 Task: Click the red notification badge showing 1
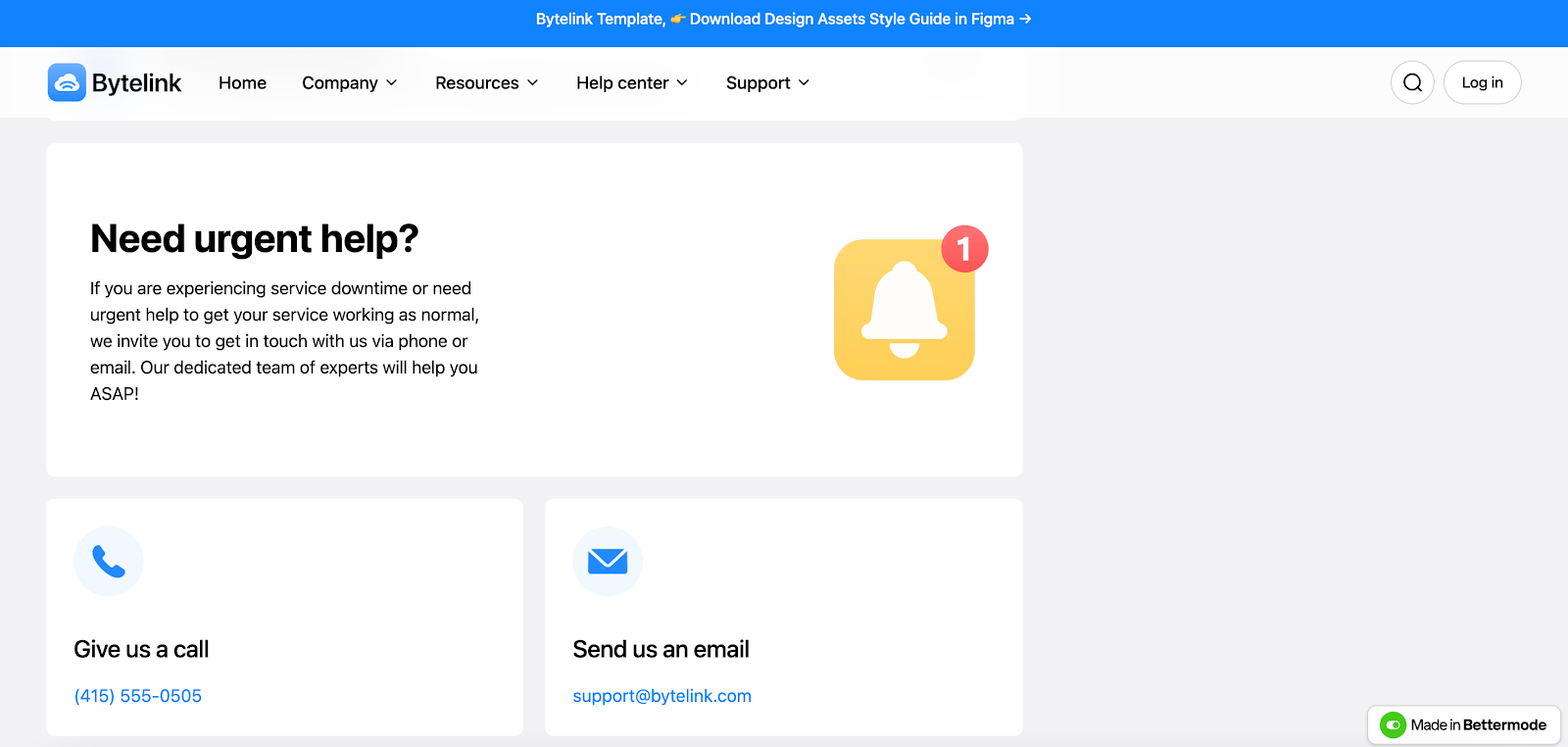tap(964, 249)
